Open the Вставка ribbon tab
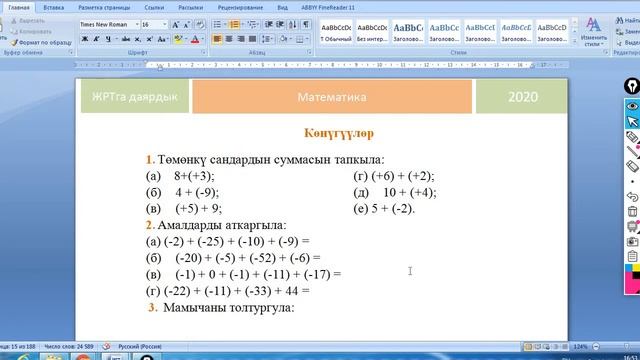 pyautogui.click(x=53, y=7)
